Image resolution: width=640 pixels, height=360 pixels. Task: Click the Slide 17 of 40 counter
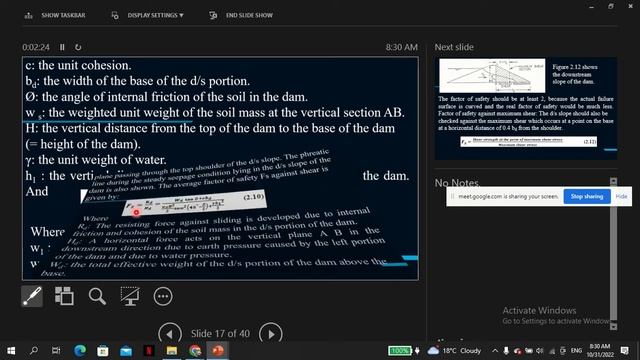click(x=220, y=333)
